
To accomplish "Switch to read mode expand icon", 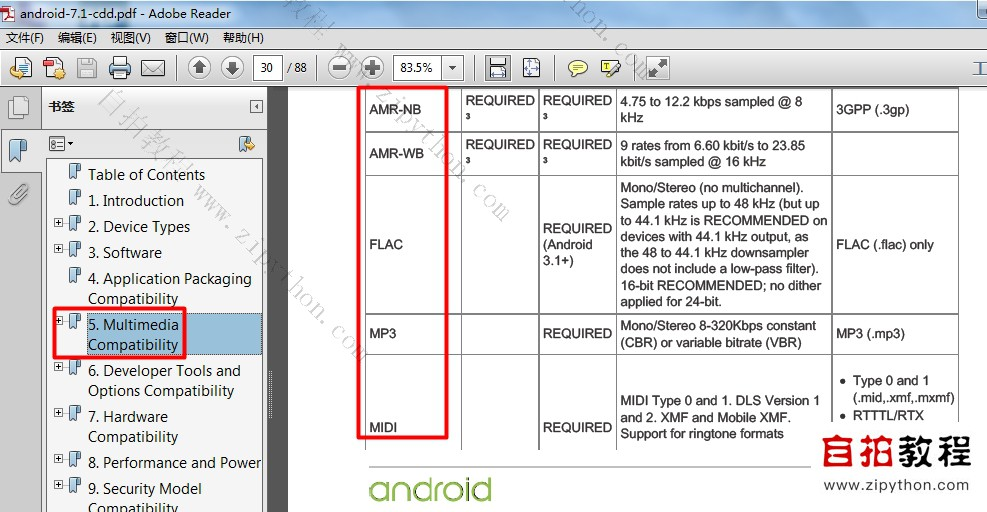I will (657, 67).
